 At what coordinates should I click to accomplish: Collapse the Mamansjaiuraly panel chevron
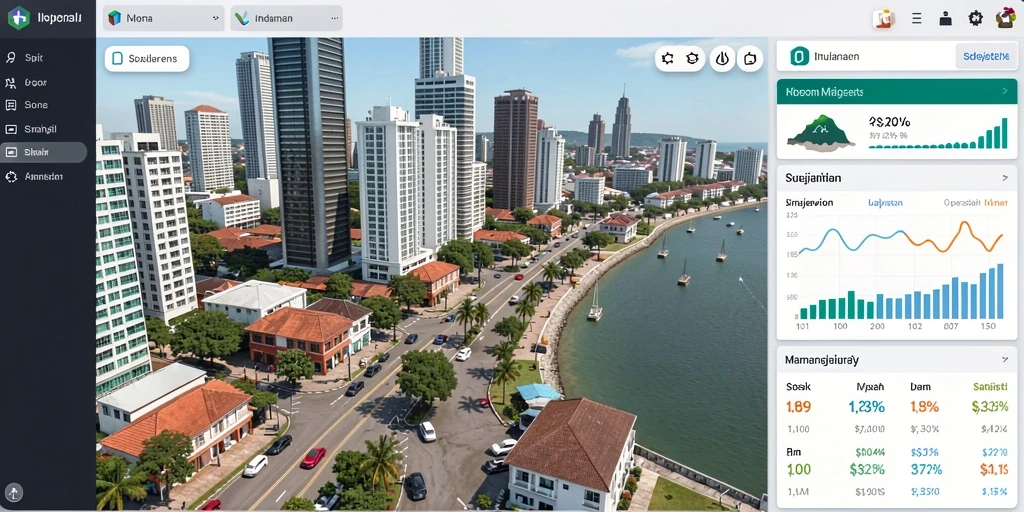tap(1004, 360)
